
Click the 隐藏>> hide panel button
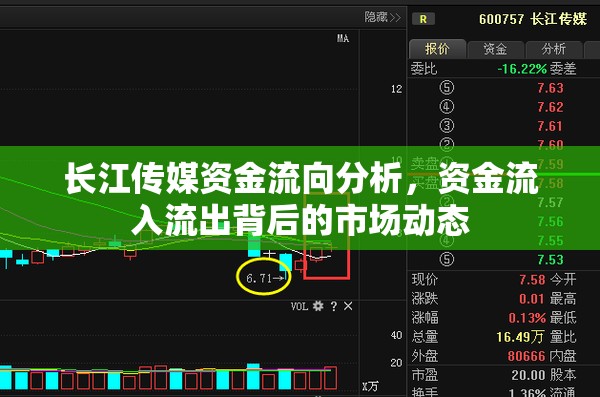(382, 17)
